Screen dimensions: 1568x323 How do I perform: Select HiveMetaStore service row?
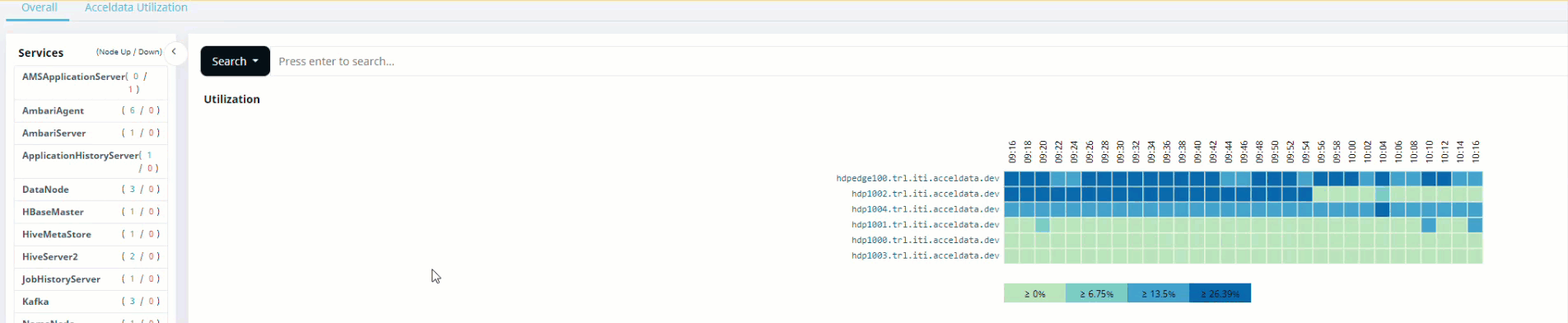pyautogui.click(x=91, y=234)
